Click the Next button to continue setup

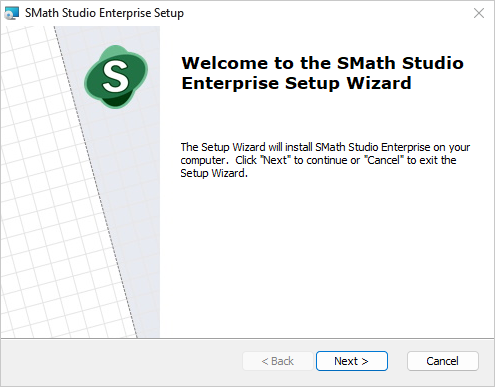[352, 361]
